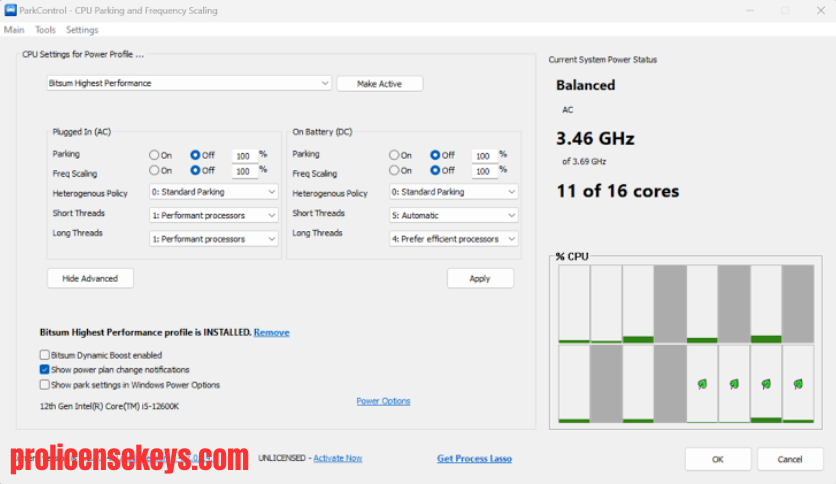Select Plugged In Parking On radio

pyautogui.click(x=154, y=155)
